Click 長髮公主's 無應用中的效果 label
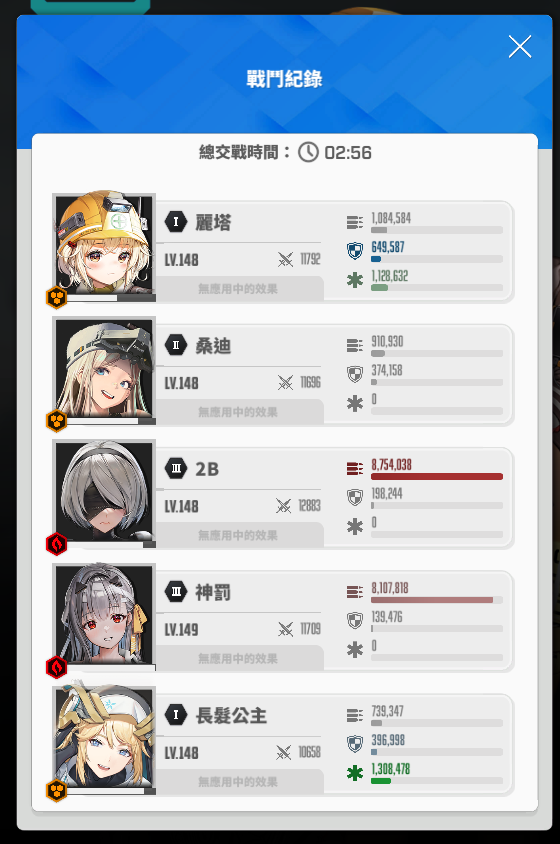 [238, 782]
